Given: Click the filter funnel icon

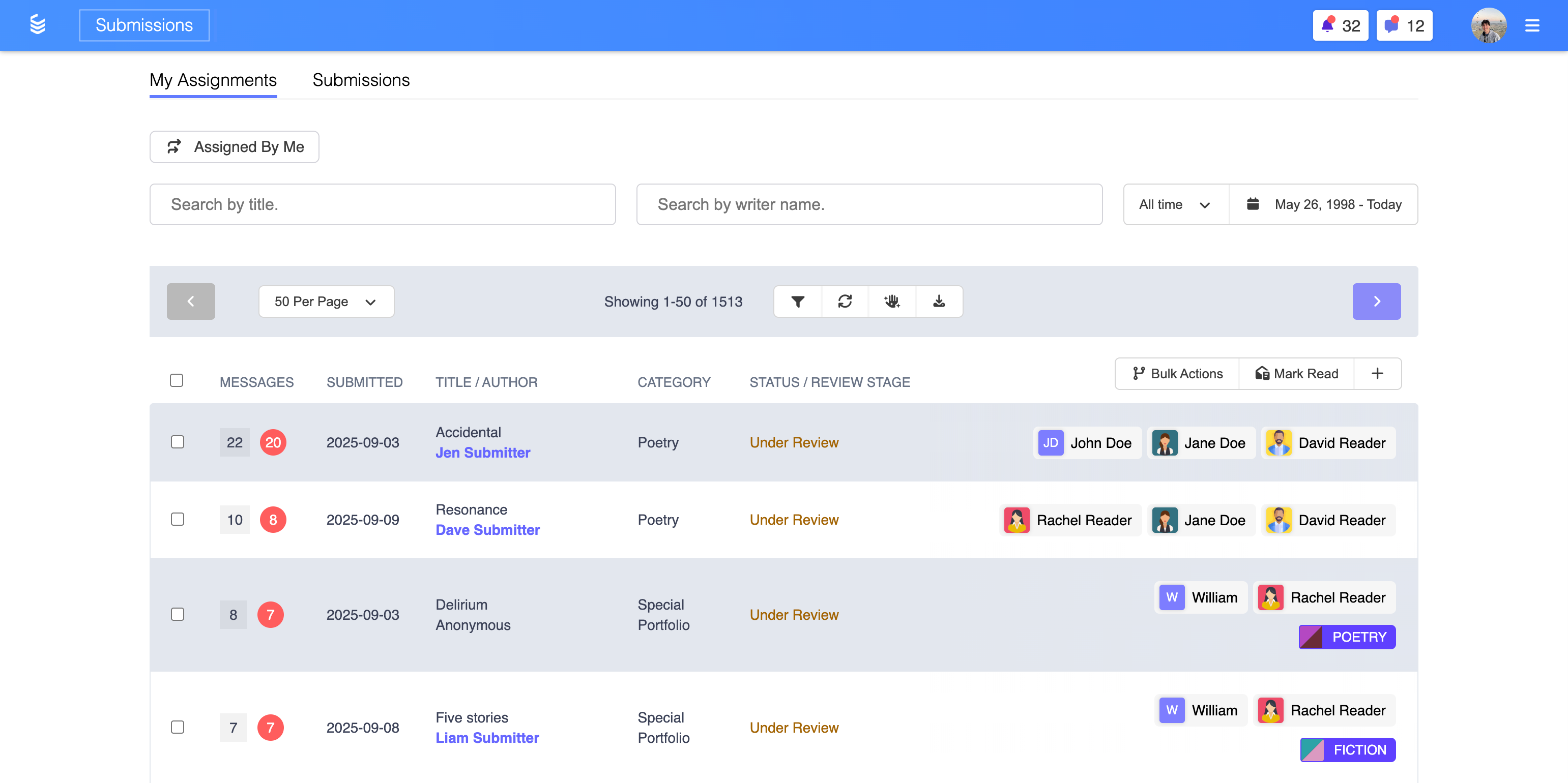Looking at the screenshot, I should click(797, 301).
